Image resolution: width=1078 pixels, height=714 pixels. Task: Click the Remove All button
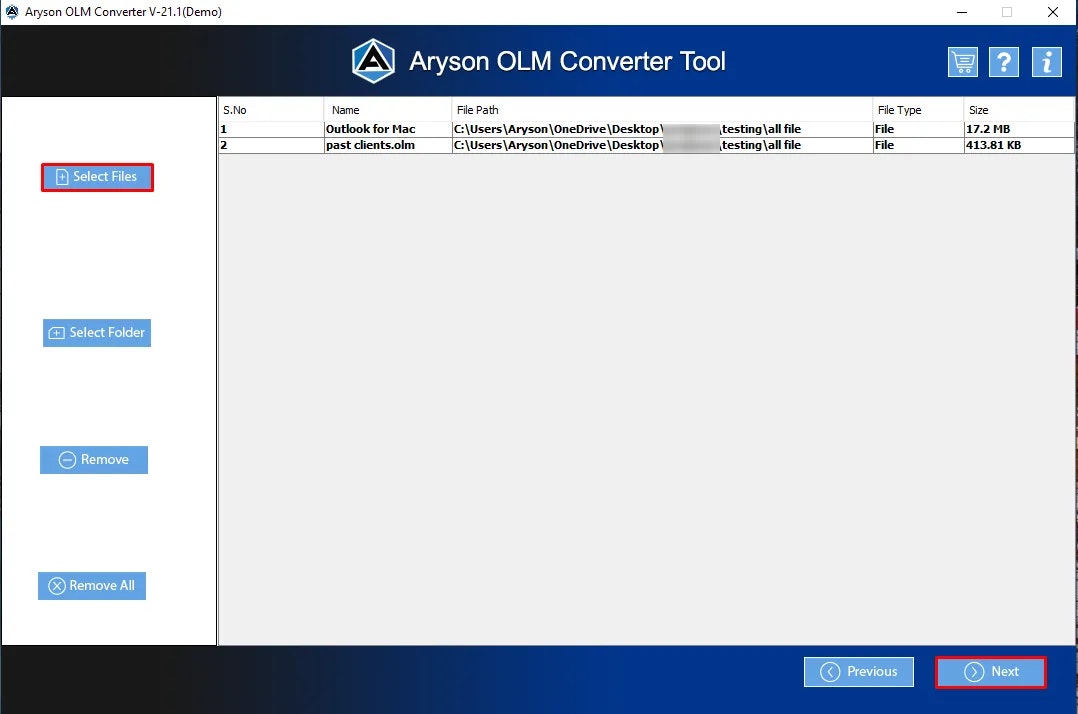tap(91, 585)
